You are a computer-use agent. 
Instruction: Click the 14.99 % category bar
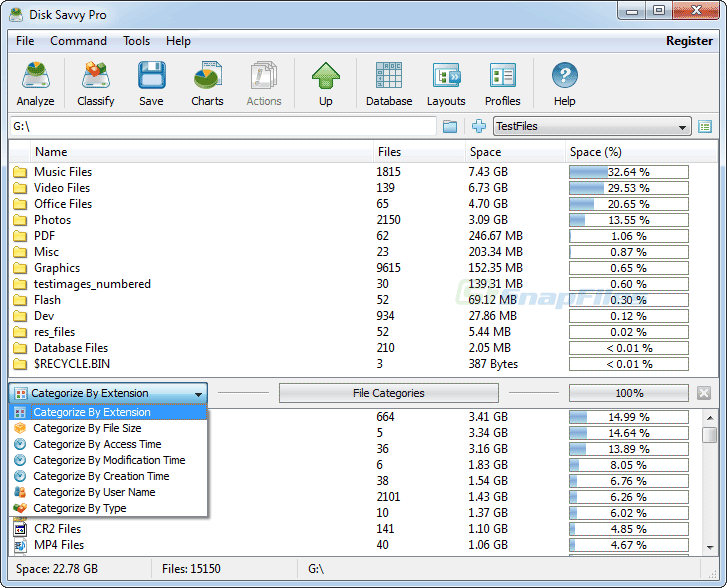click(629, 417)
